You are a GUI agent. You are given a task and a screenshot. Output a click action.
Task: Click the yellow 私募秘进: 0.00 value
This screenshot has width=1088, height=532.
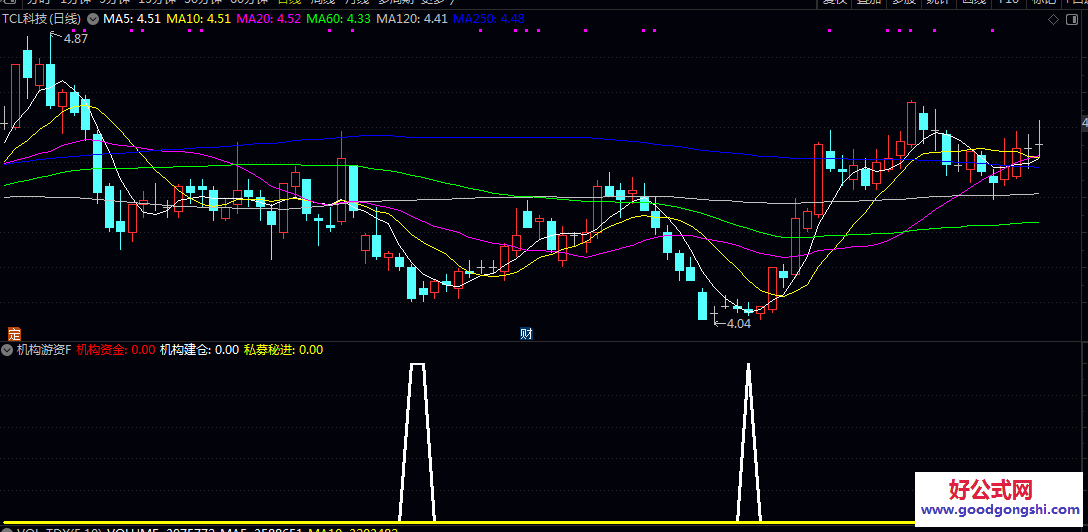pos(283,350)
